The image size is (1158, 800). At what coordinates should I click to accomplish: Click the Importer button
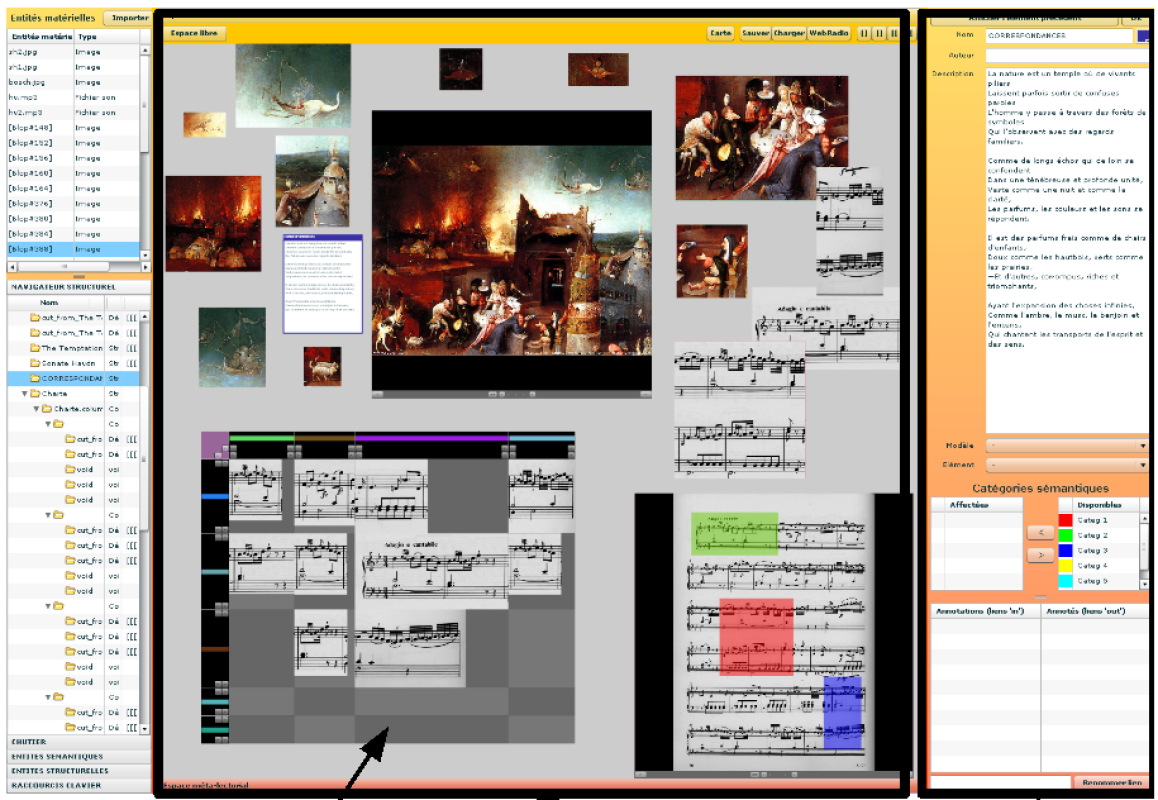[129, 18]
